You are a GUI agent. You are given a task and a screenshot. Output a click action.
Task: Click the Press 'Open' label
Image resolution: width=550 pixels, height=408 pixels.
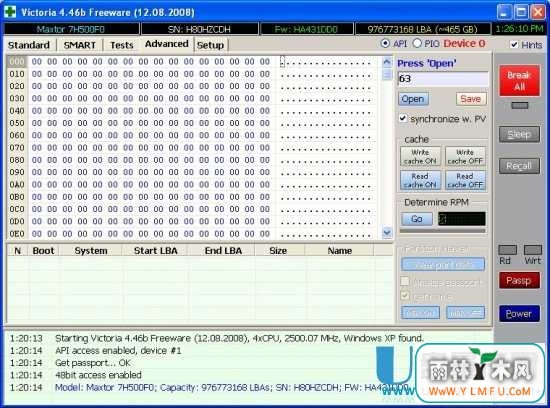[x=427, y=63]
